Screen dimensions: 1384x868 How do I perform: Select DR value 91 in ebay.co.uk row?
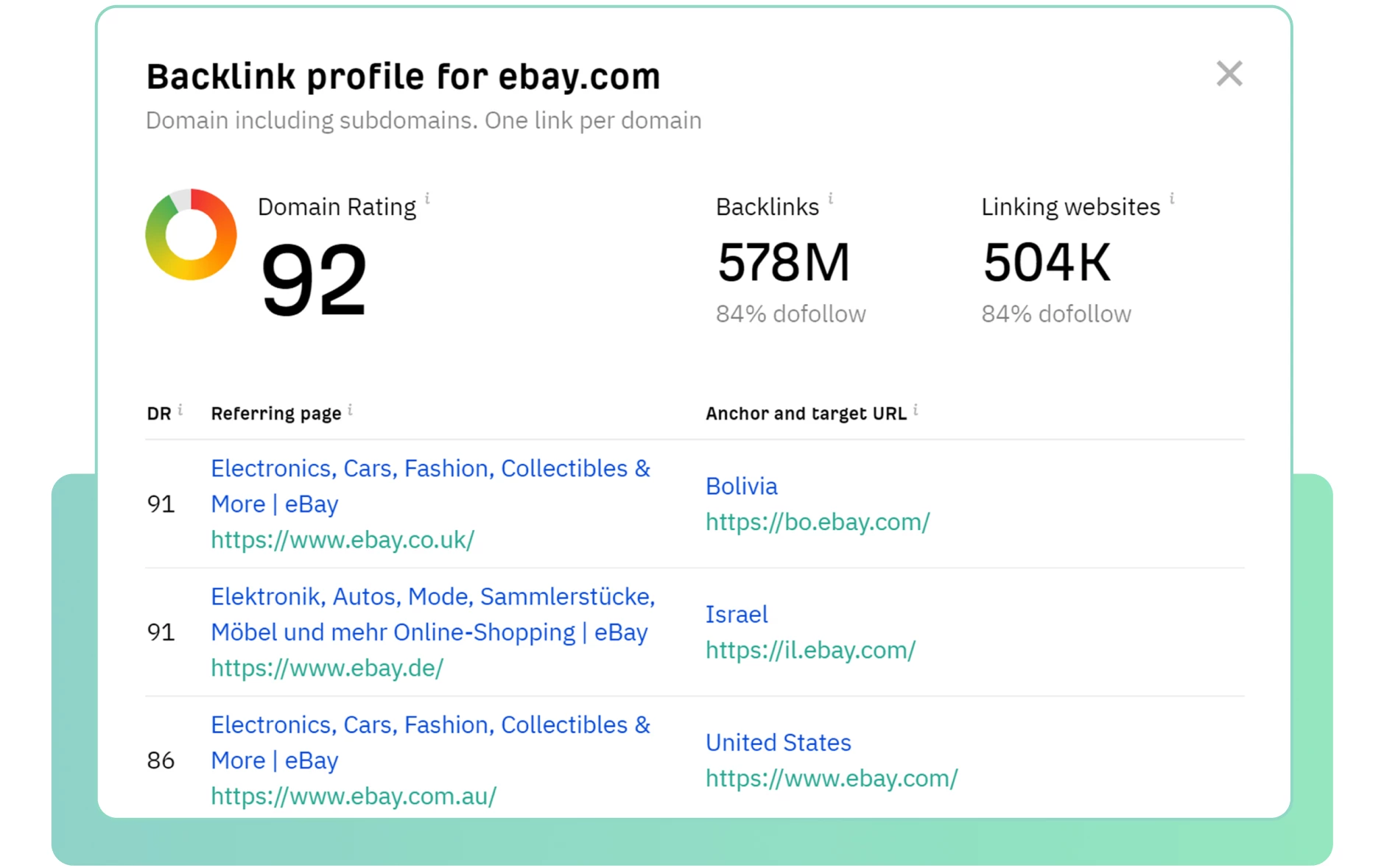coord(161,504)
